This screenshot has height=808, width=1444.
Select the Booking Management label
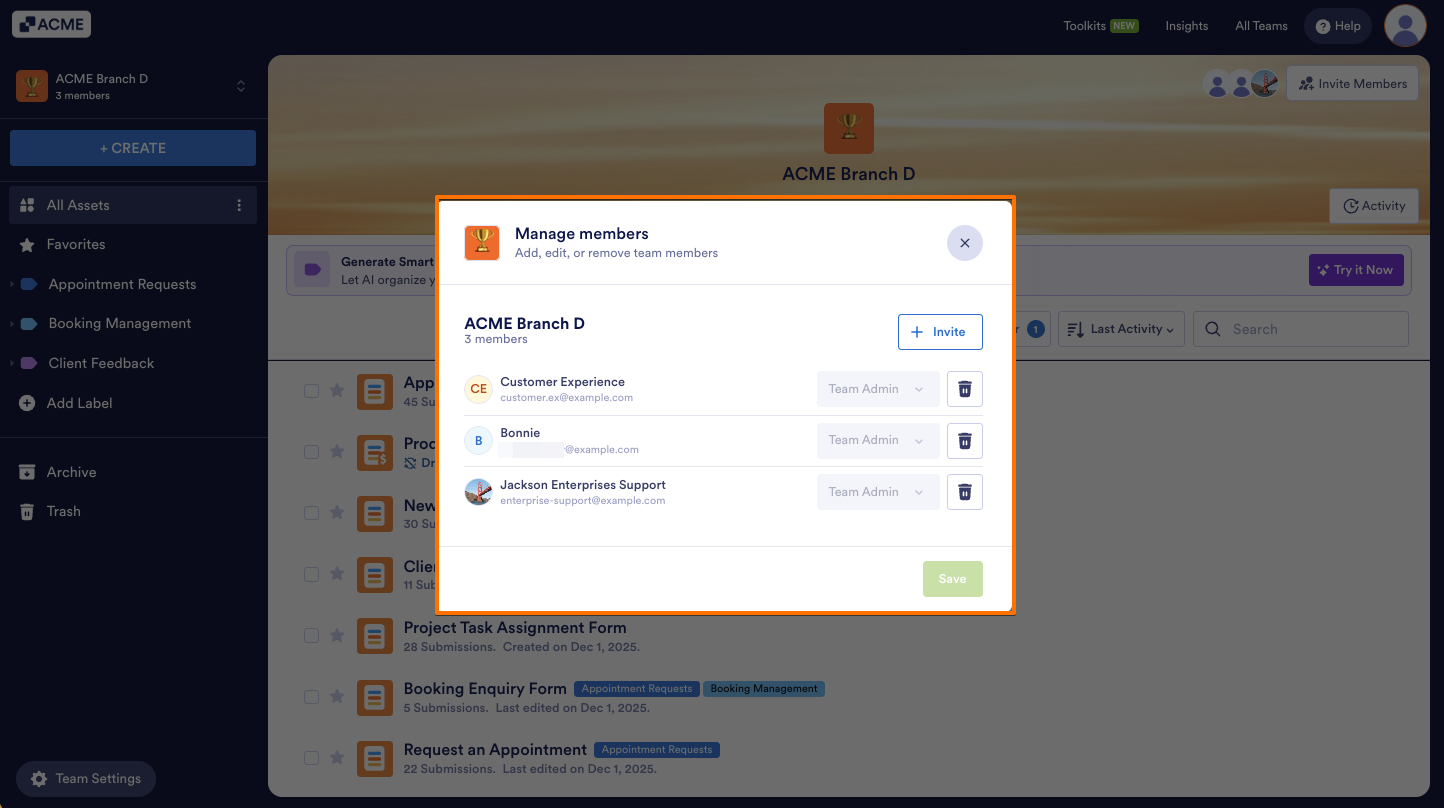tap(120, 323)
